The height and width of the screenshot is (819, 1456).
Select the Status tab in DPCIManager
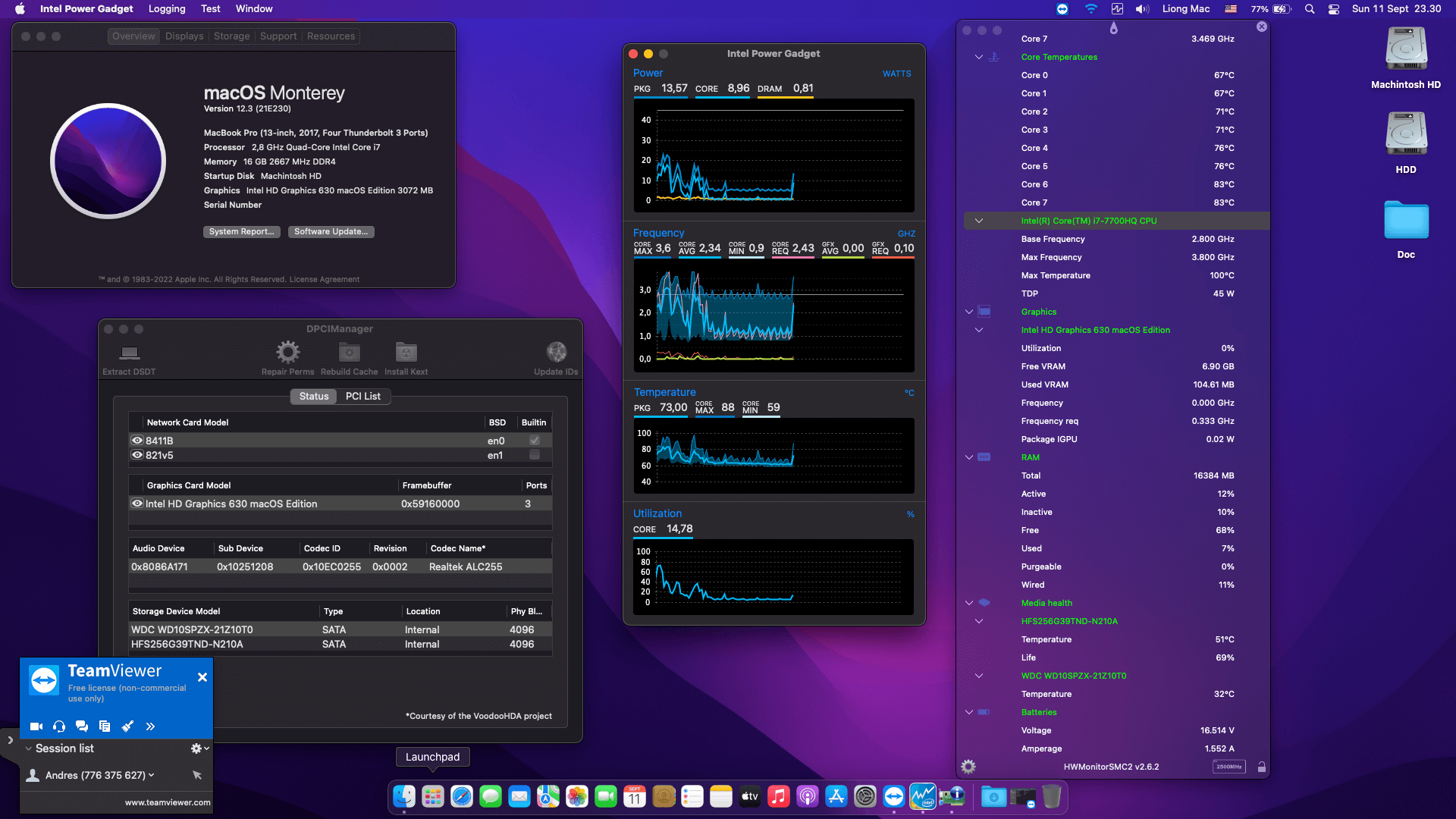(x=314, y=396)
